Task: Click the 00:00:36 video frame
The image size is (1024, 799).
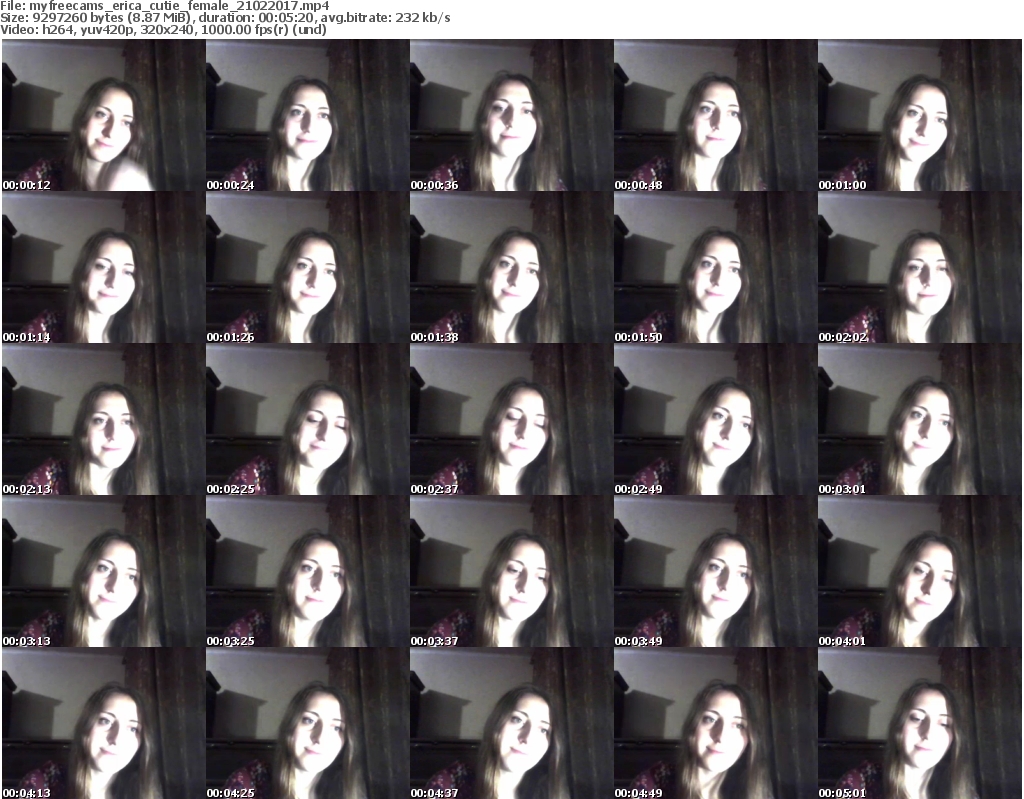Action: (511, 115)
